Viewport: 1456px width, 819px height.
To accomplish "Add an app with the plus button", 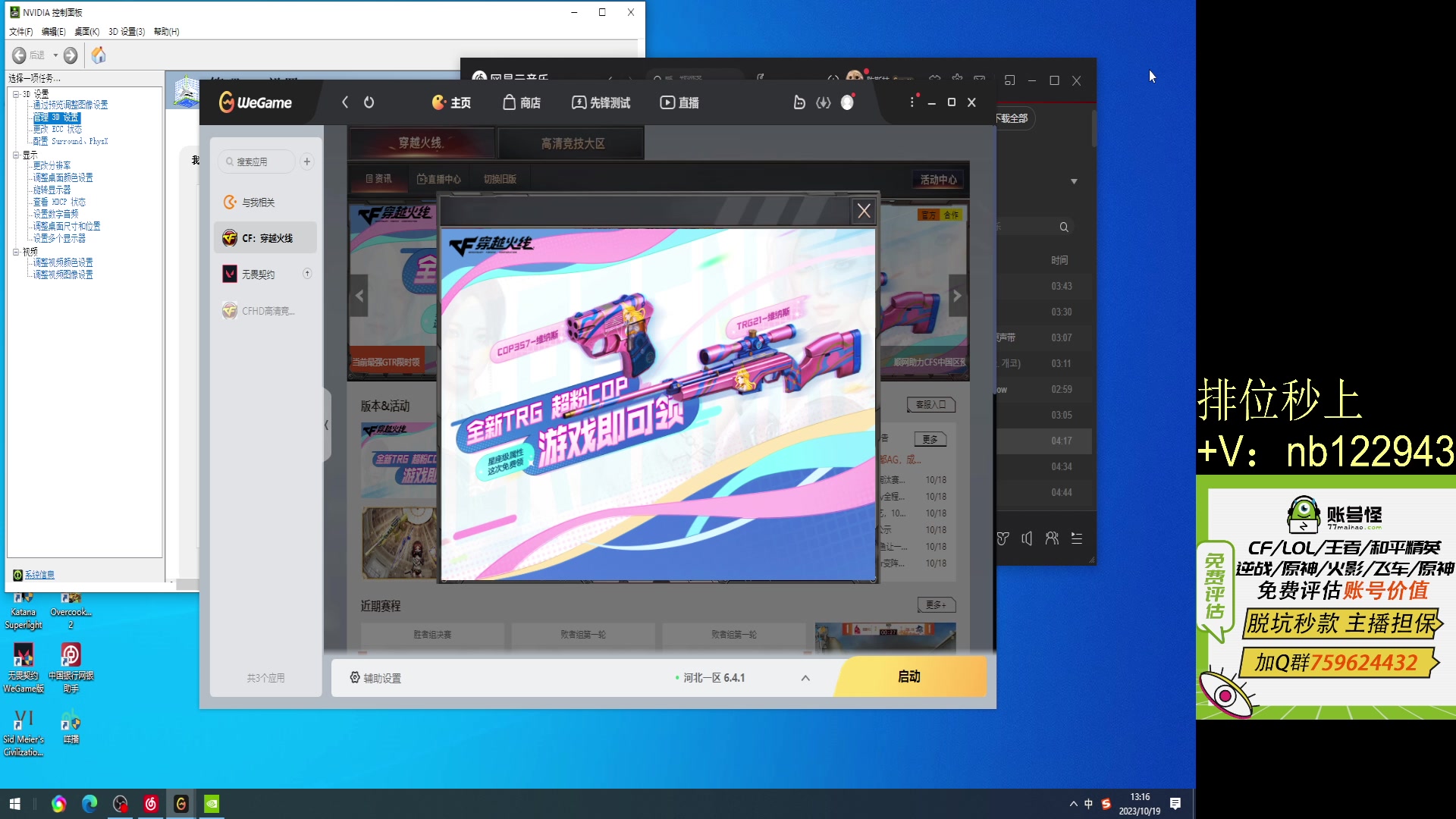I will 307,162.
